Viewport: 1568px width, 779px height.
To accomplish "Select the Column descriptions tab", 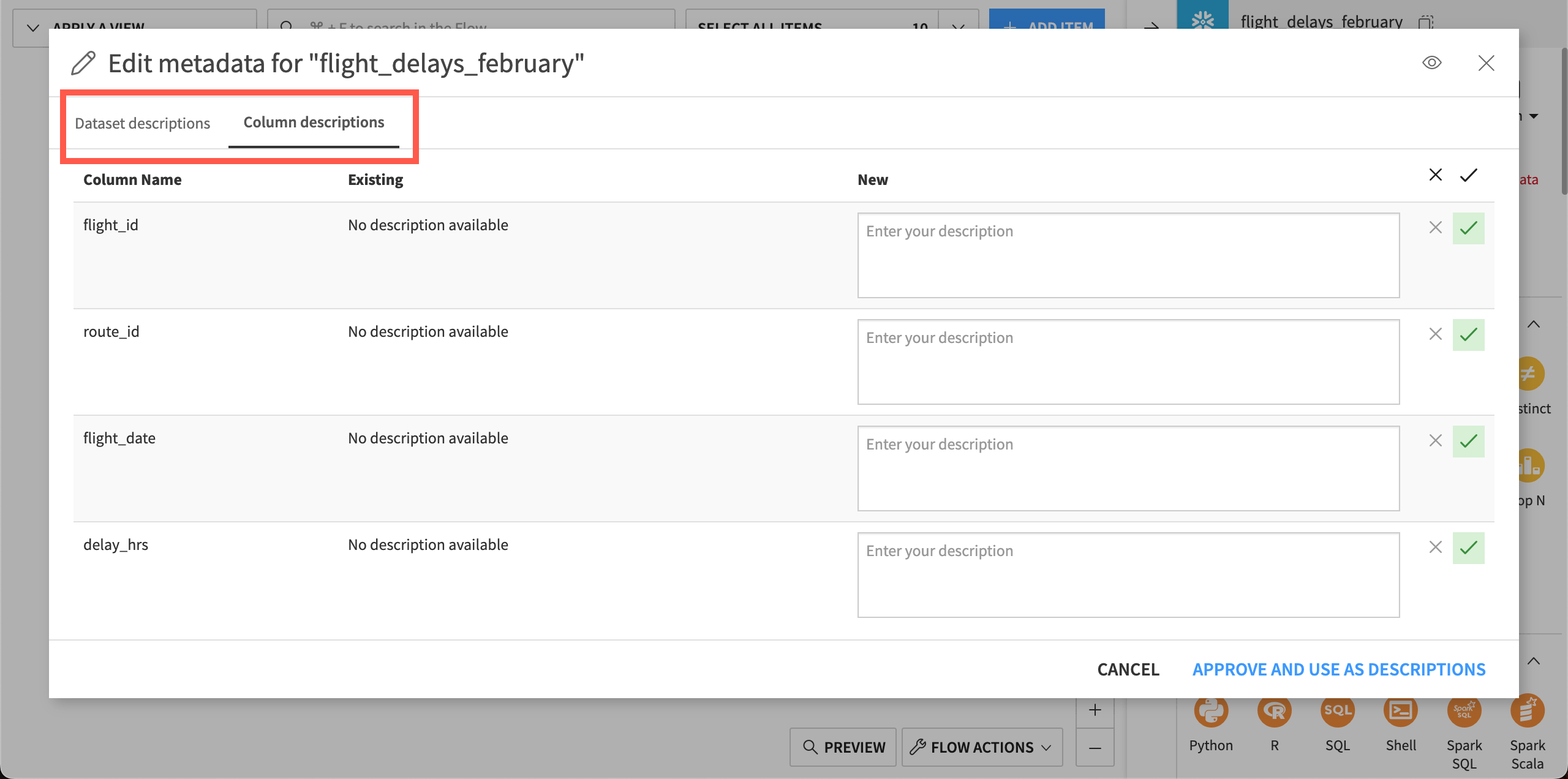I will pyautogui.click(x=313, y=122).
